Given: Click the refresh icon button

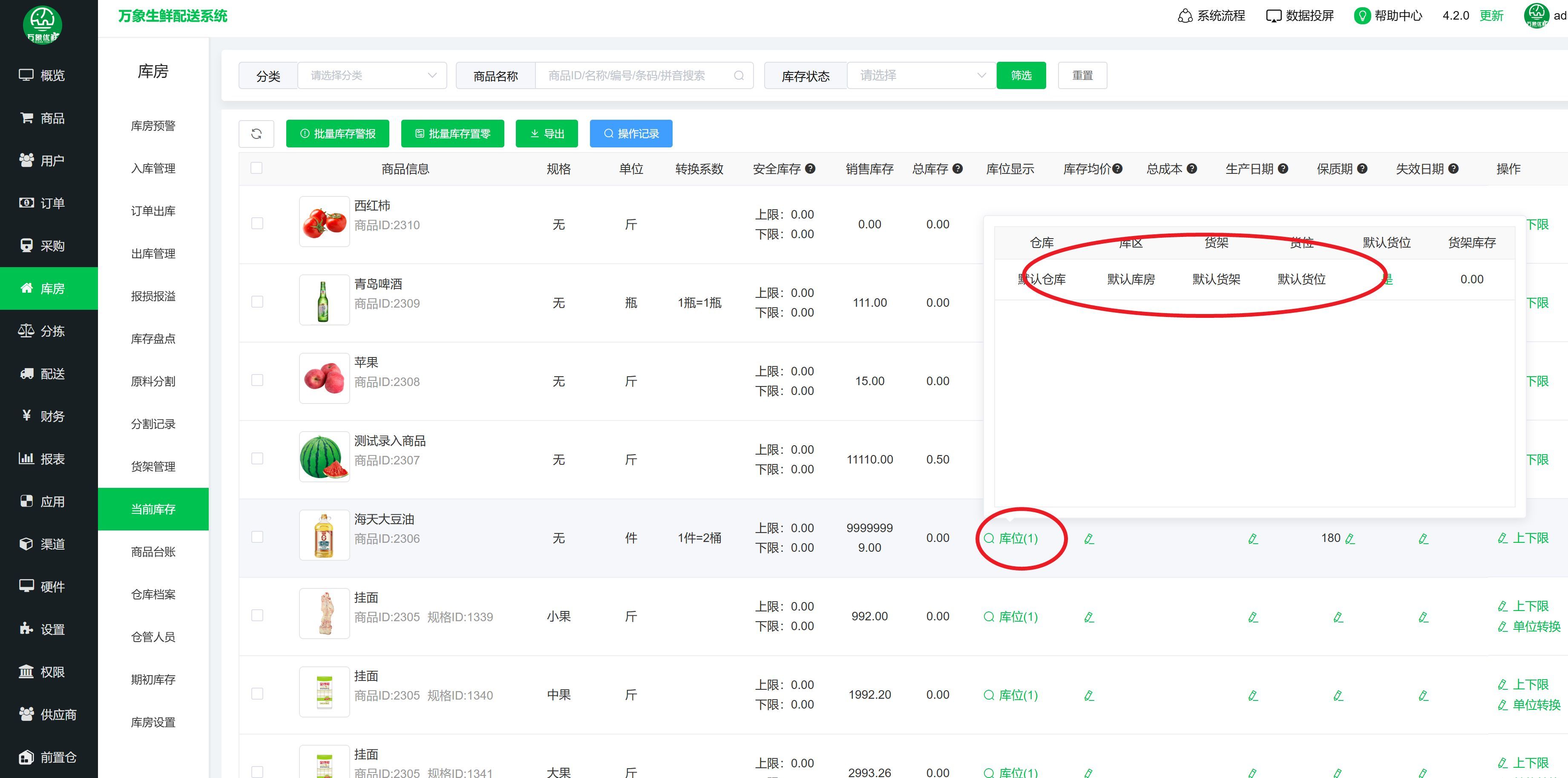Looking at the screenshot, I should pos(256,133).
